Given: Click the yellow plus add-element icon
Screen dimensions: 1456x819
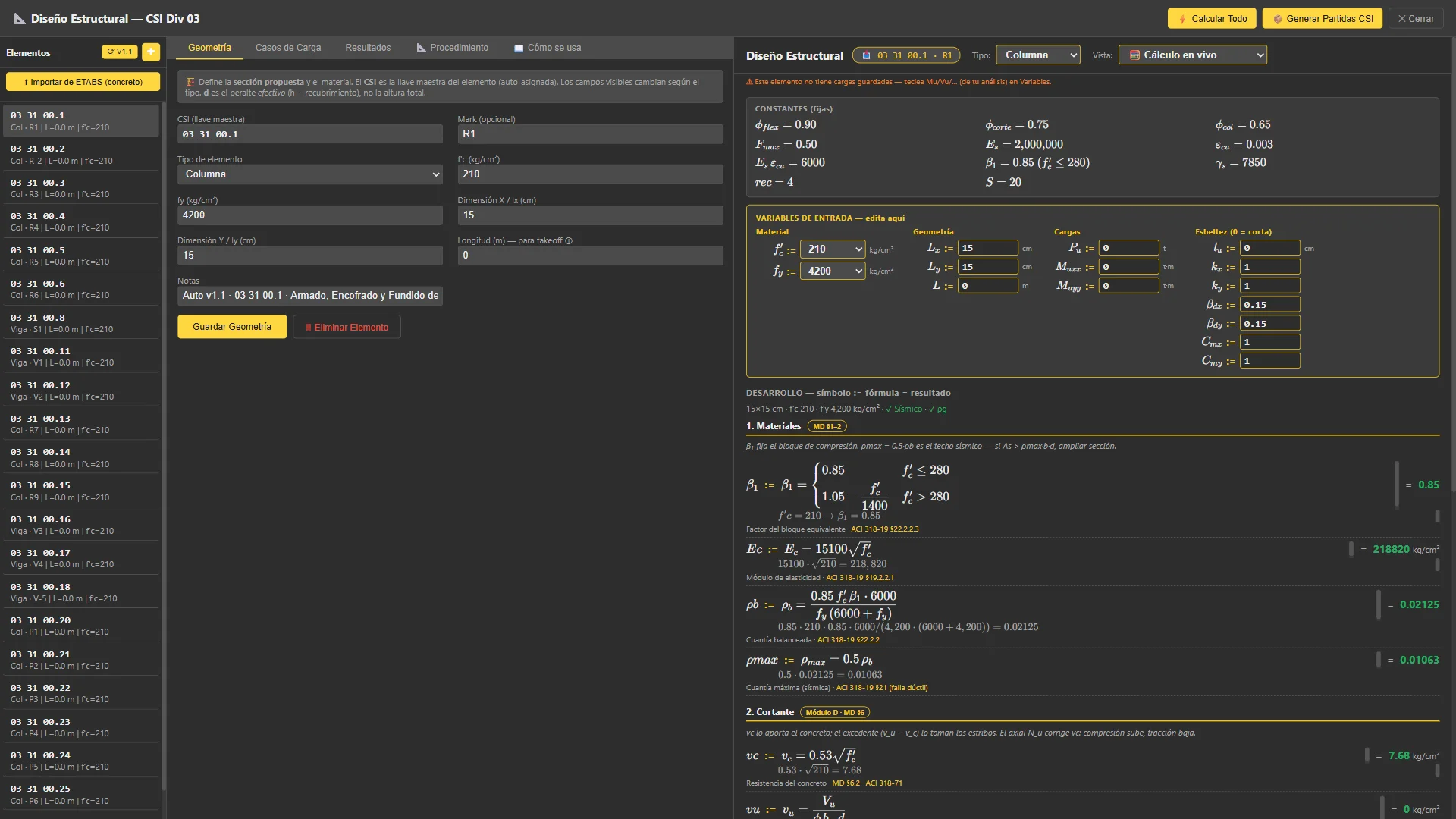Looking at the screenshot, I should coord(151,52).
